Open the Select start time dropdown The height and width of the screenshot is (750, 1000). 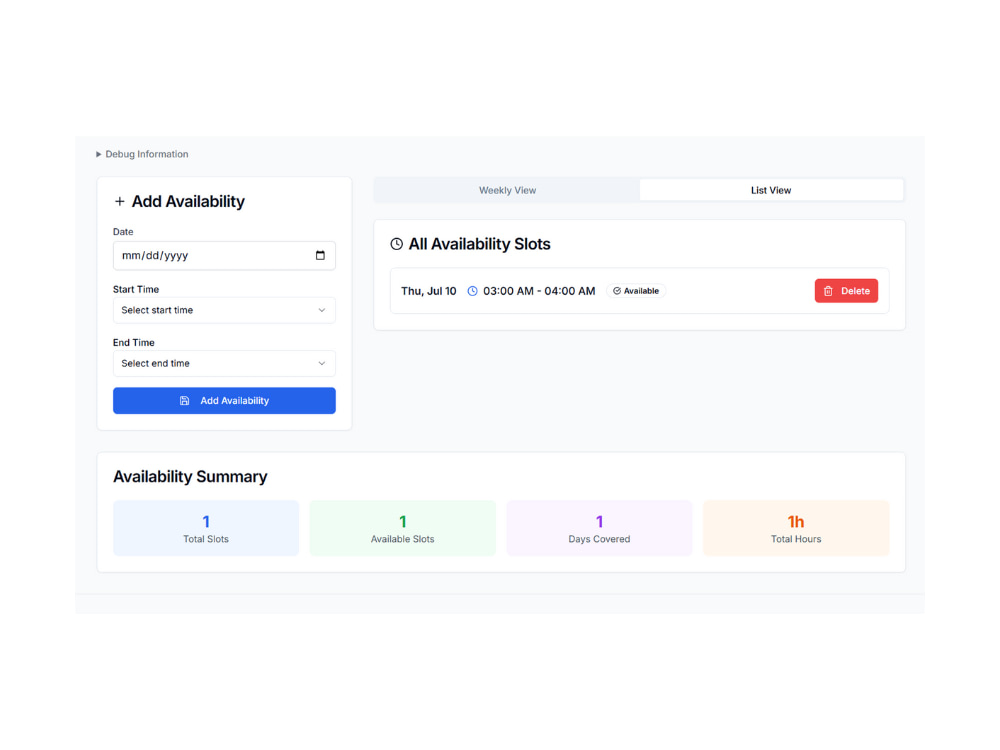coord(224,311)
